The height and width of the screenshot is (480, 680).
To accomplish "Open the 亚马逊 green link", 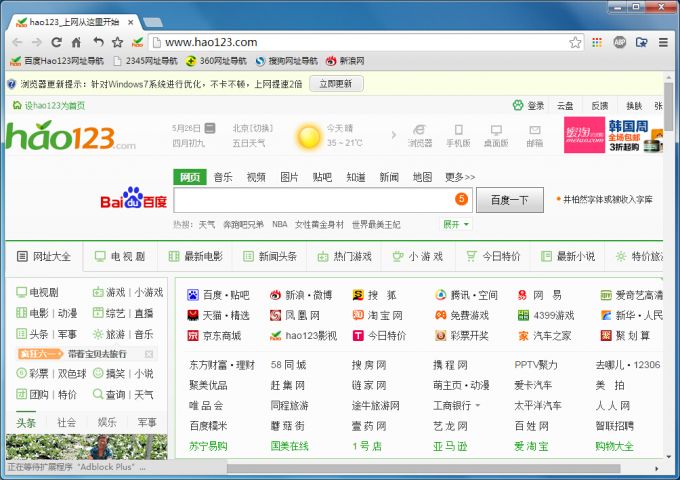I will [x=450, y=446].
